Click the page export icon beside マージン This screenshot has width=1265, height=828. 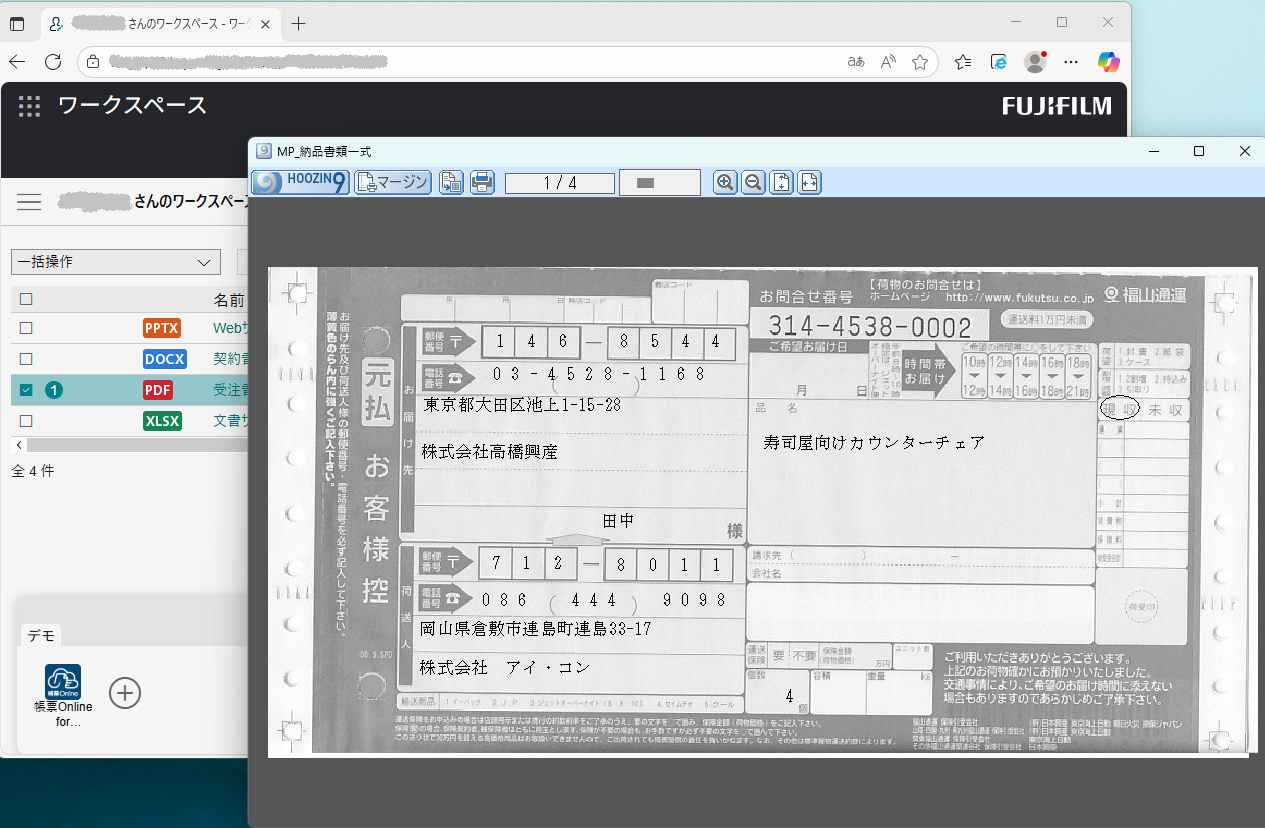[x=451, y=182]
